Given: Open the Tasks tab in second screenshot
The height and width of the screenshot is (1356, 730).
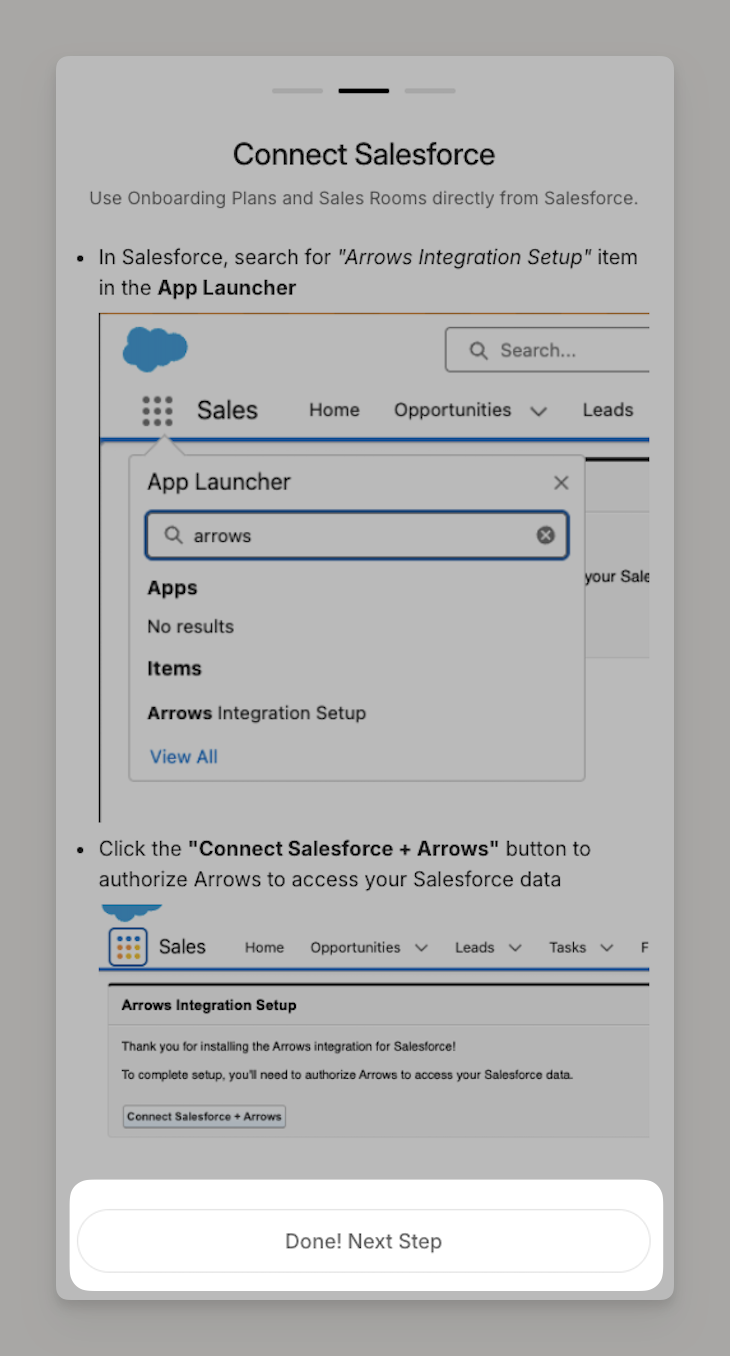Looking at the screenshot, I should click(567, 947).
